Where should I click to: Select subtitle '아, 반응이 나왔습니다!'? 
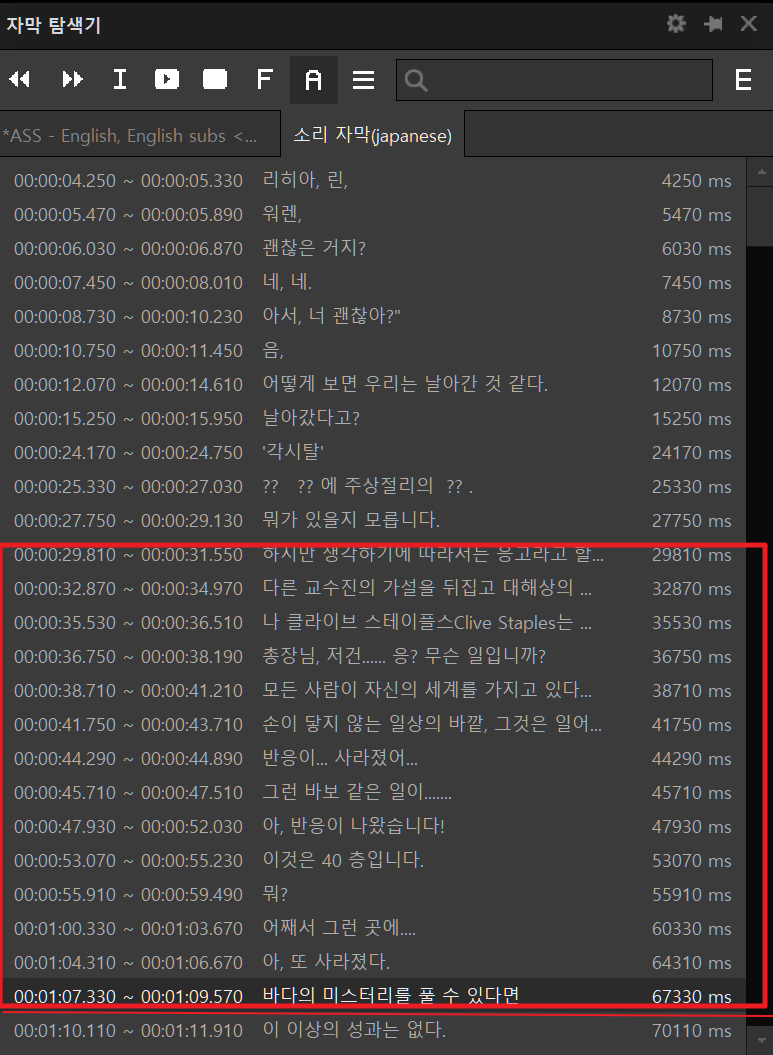373,826
